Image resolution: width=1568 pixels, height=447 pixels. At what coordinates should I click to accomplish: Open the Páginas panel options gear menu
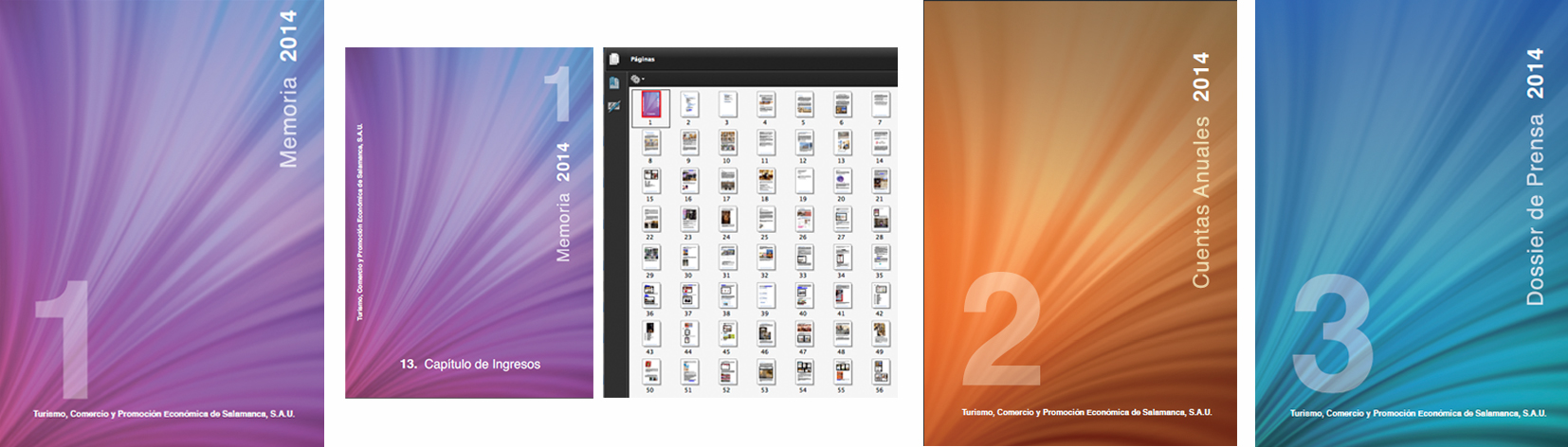pos(637,79)
